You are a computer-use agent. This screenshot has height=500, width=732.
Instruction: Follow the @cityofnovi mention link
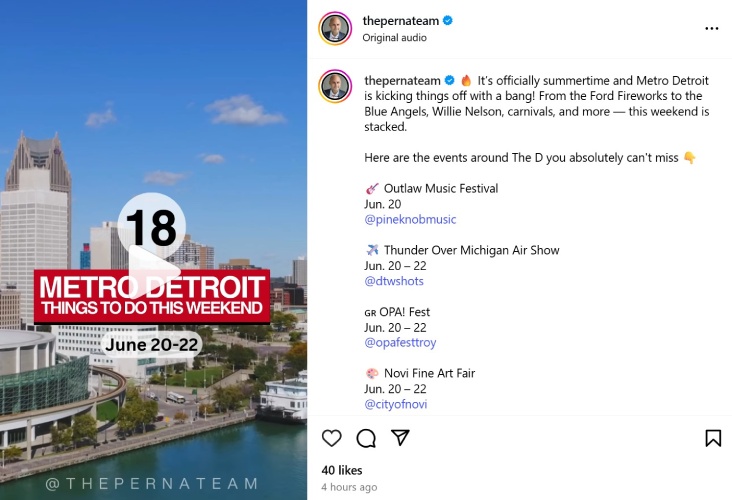(x=395, y=404)
